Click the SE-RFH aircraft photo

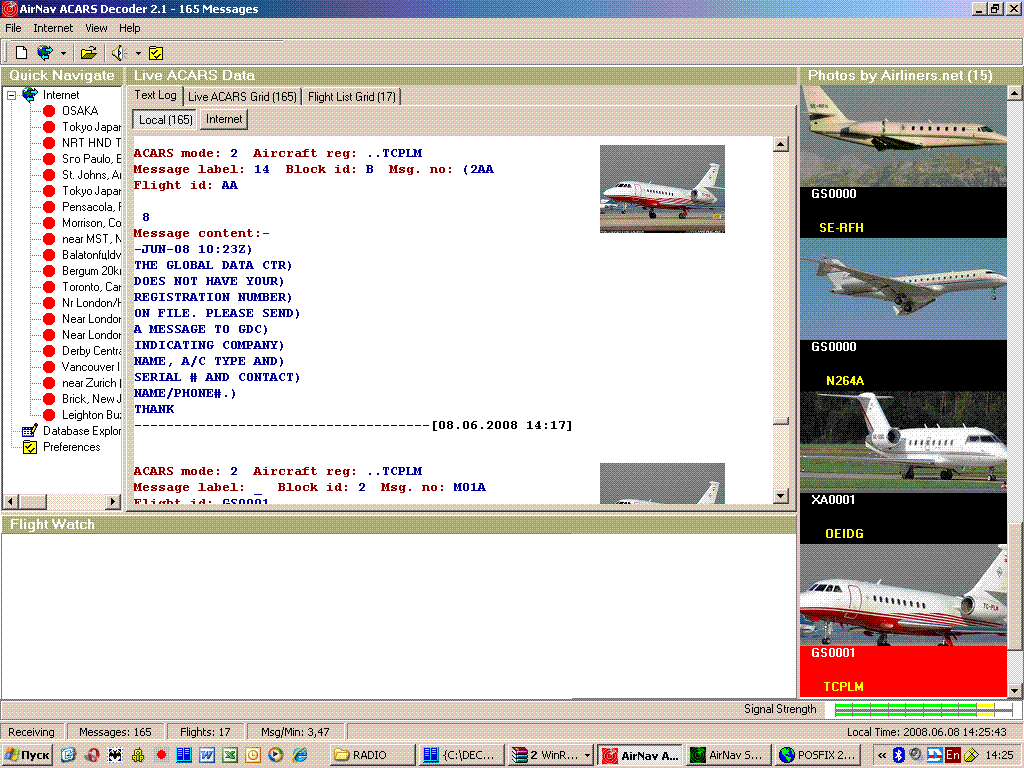click(x=903, y=136)
